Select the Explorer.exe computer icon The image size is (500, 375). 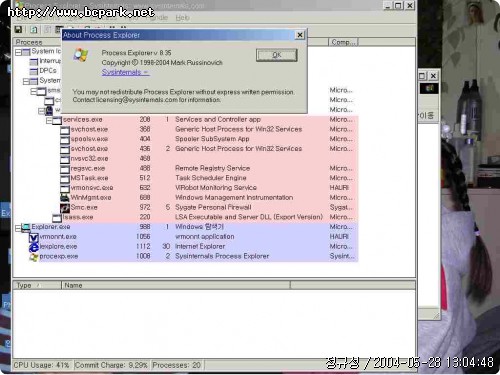pyautogui.click(x=26, y=227)
